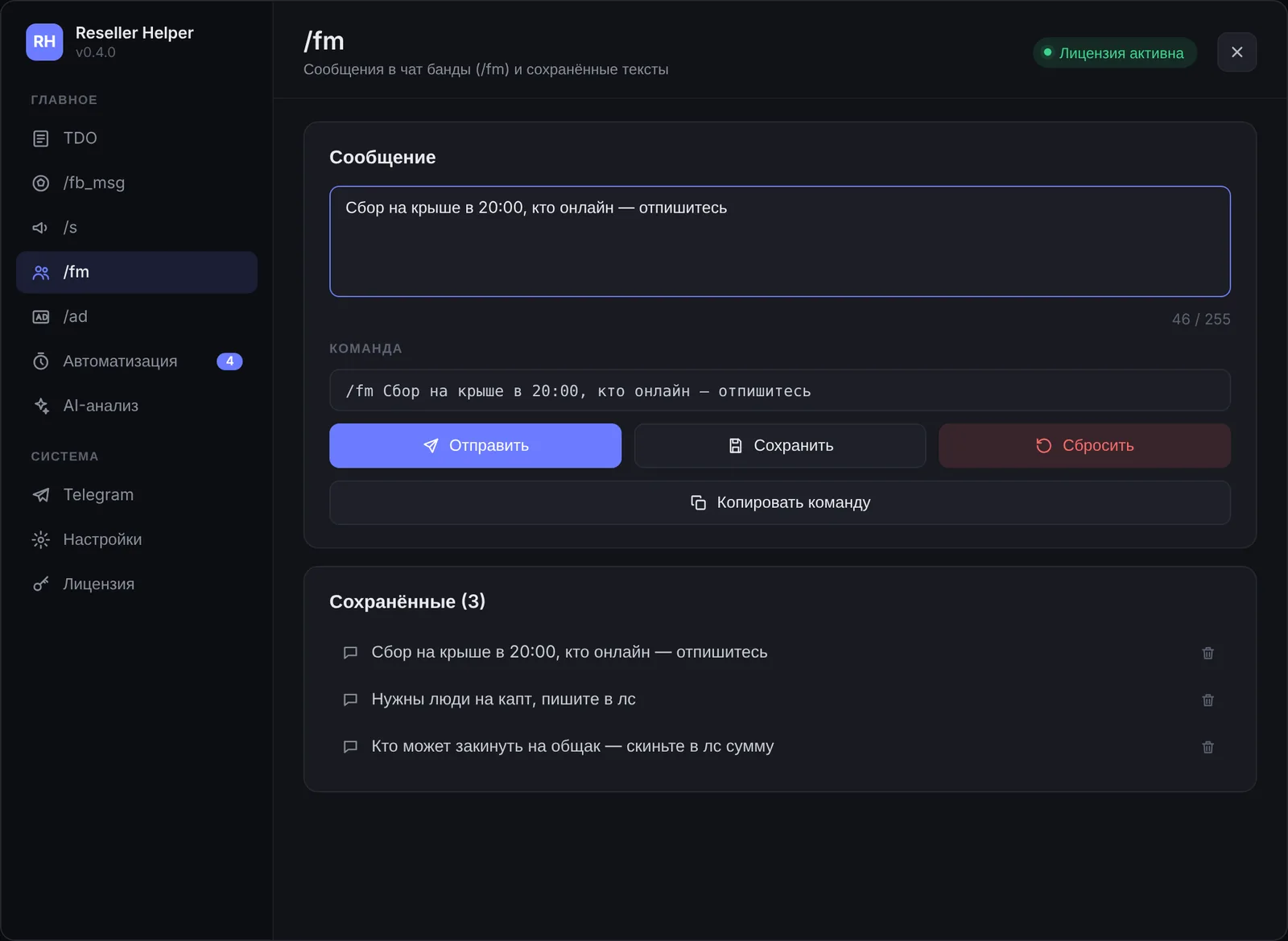Open the TDO section
Image resolution: width=1288 pixels, height=941 pixels.
point(137,138)
